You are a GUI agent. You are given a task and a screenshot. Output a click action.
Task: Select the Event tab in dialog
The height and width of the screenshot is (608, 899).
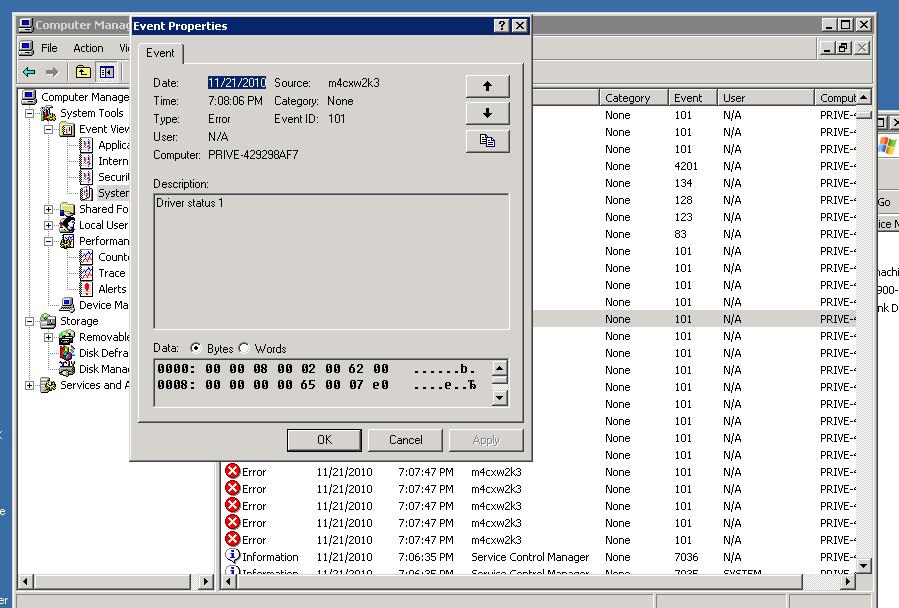(x=160, y=53)
